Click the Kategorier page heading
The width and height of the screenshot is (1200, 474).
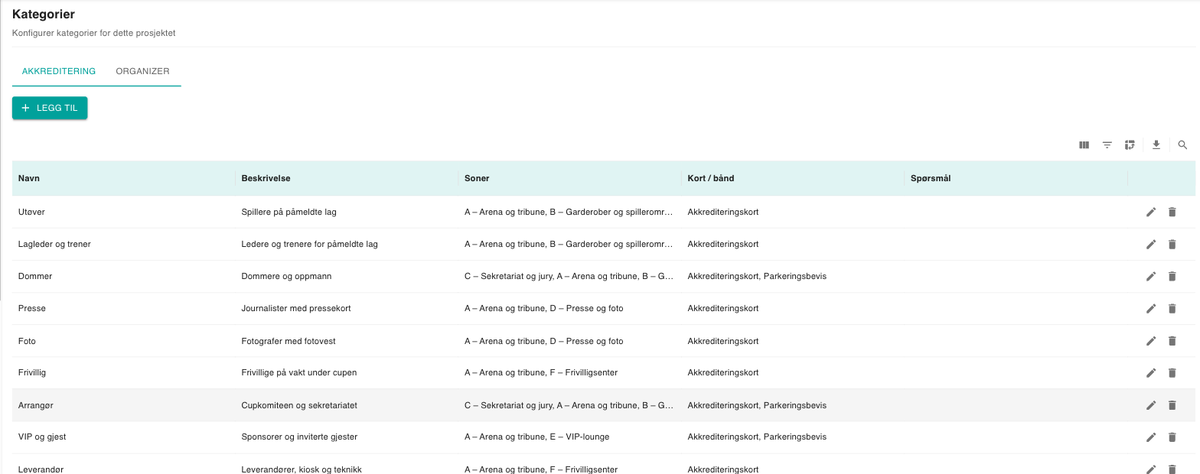coord(43,14)
